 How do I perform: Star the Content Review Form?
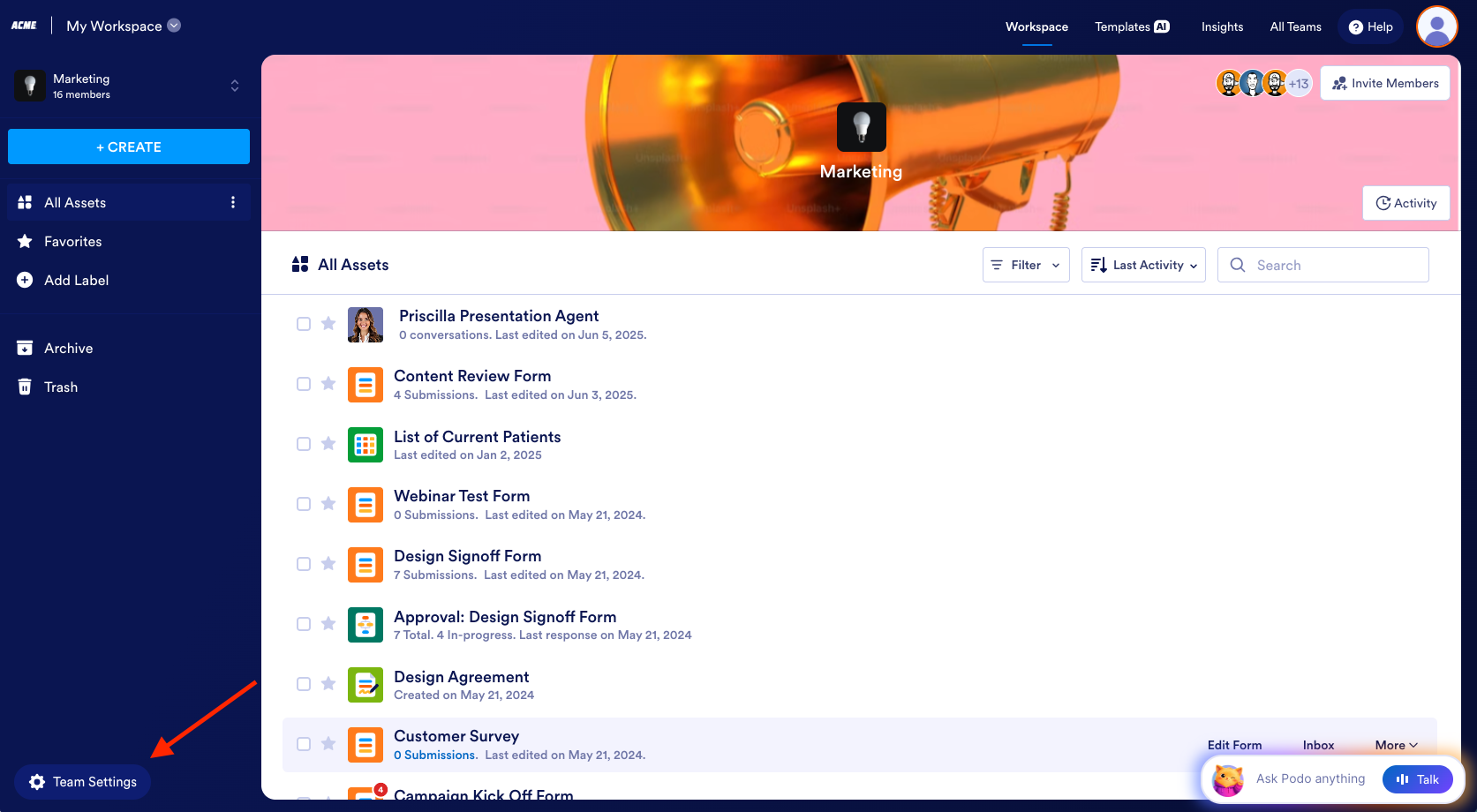click(x=328, y=383)
